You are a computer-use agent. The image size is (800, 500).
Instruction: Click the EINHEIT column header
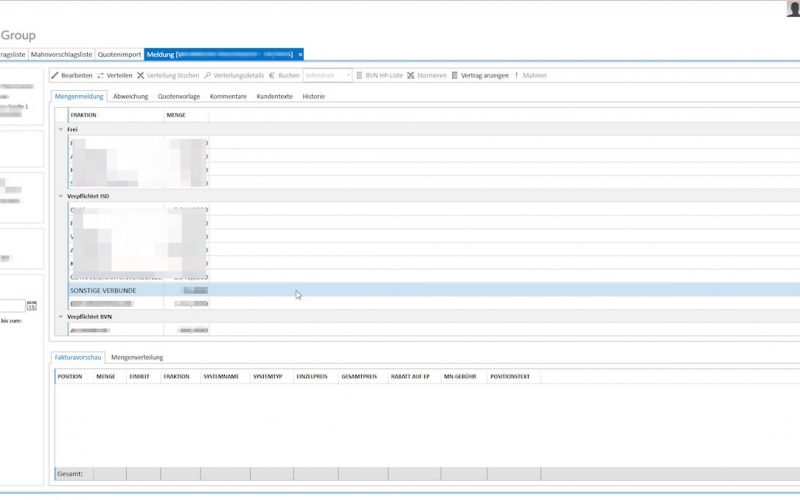click(143, 376)
